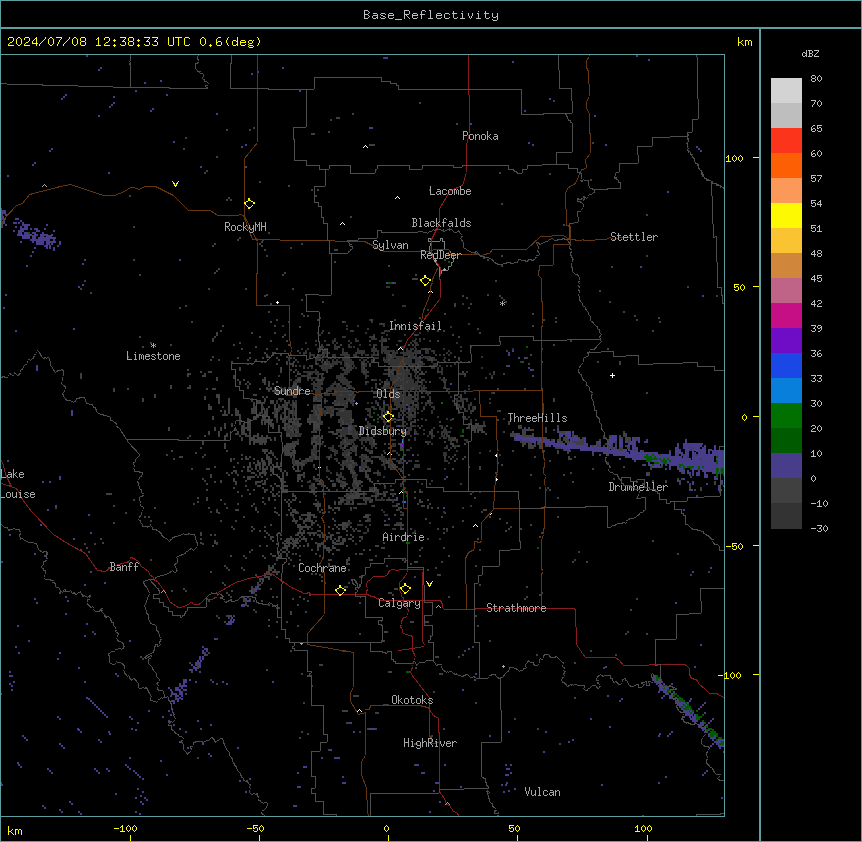
Task: Click the slate purple 0-10 dBZ legend swatch
Action: [x=786, y=466]
